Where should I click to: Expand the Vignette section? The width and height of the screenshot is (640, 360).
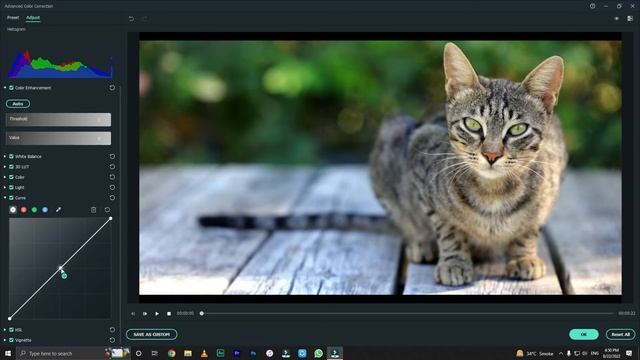[x=5, y=340]
